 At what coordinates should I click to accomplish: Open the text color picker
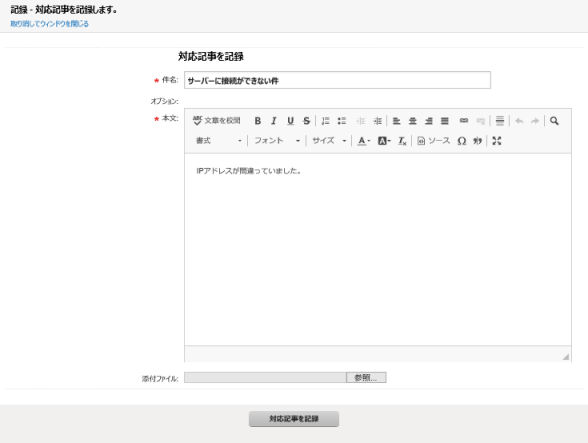click(x=363, y=141)
